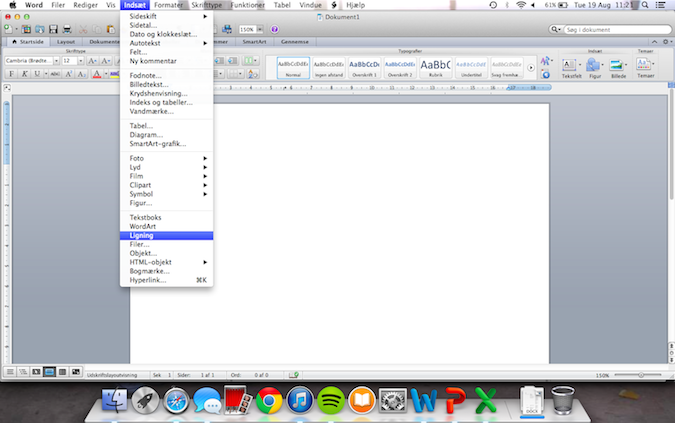Apply the Overskrift 1 style

364,68
